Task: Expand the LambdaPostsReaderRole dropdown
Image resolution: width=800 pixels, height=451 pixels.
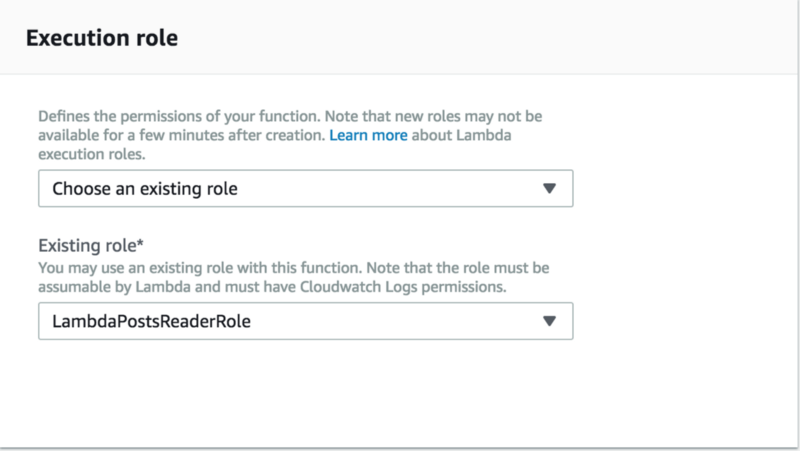Action: (306, 321)
